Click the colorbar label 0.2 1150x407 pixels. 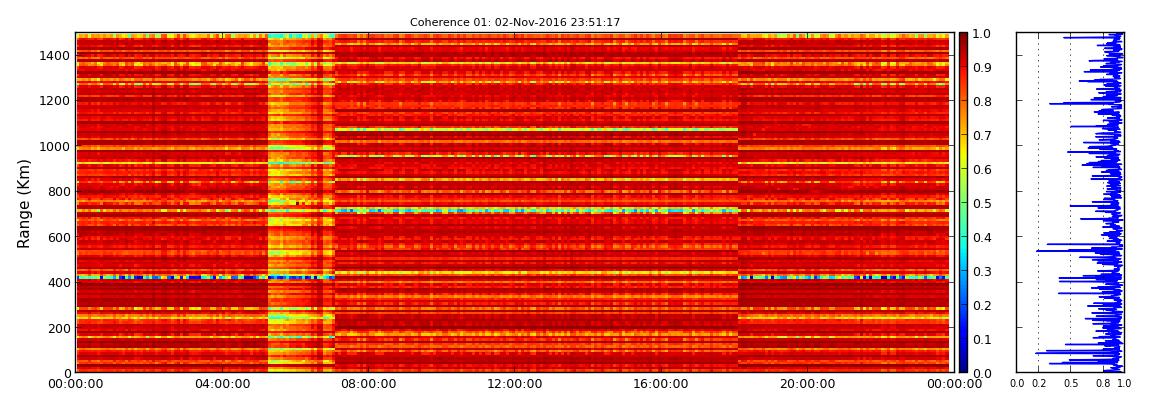pyautogui.click(x=981, y=305)
